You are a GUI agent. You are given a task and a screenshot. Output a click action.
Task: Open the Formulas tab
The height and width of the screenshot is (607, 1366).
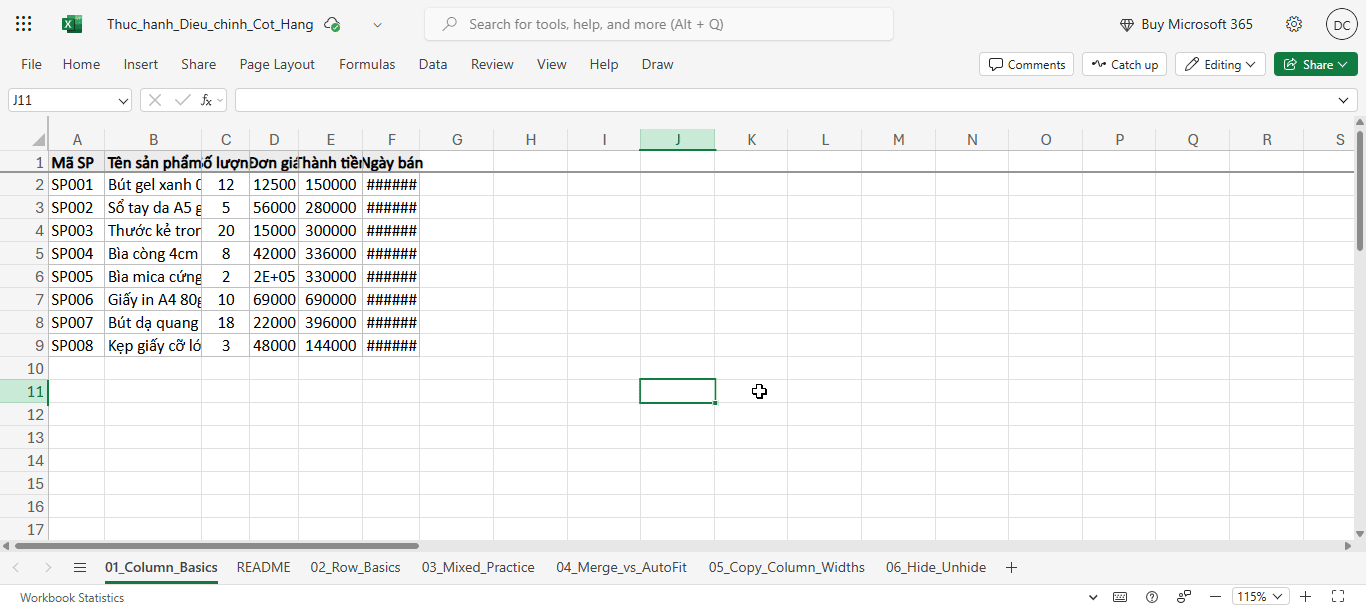[x=367, y=64]
